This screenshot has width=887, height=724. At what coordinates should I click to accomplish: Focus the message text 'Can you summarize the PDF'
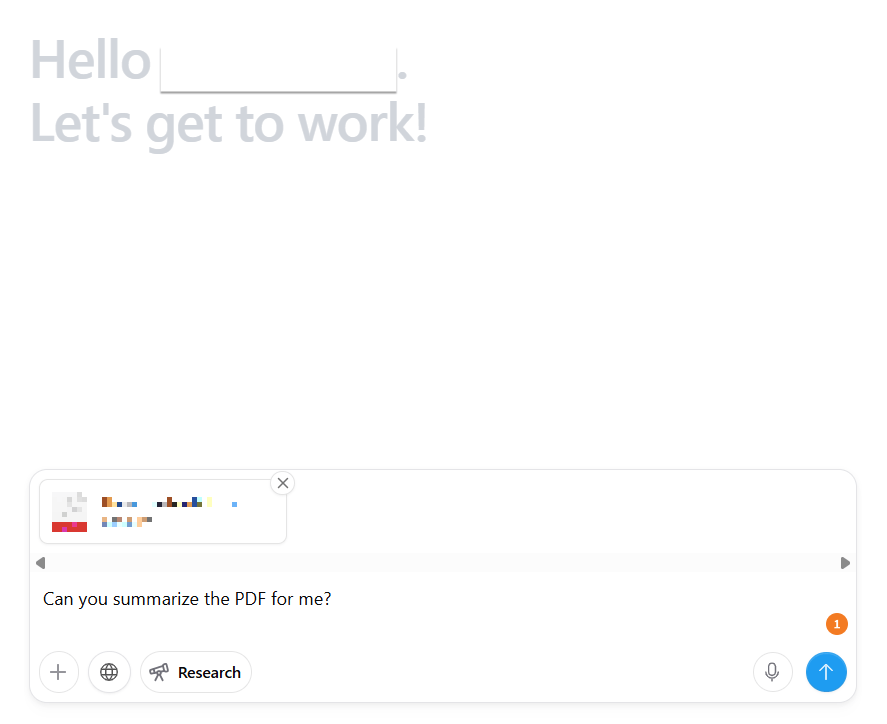tap(187, 599)
